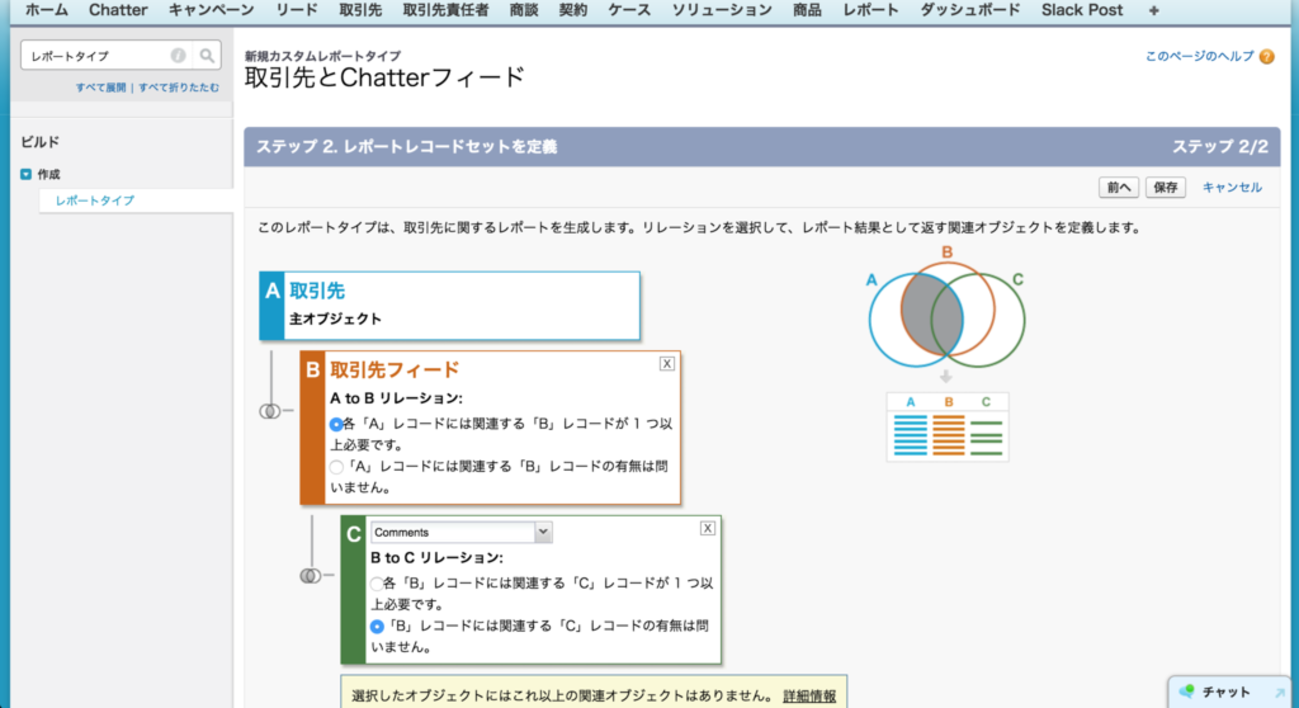This screenshot has height=708, width=1299.
Task: Open the ホーム tab
Action: [47, 10]
